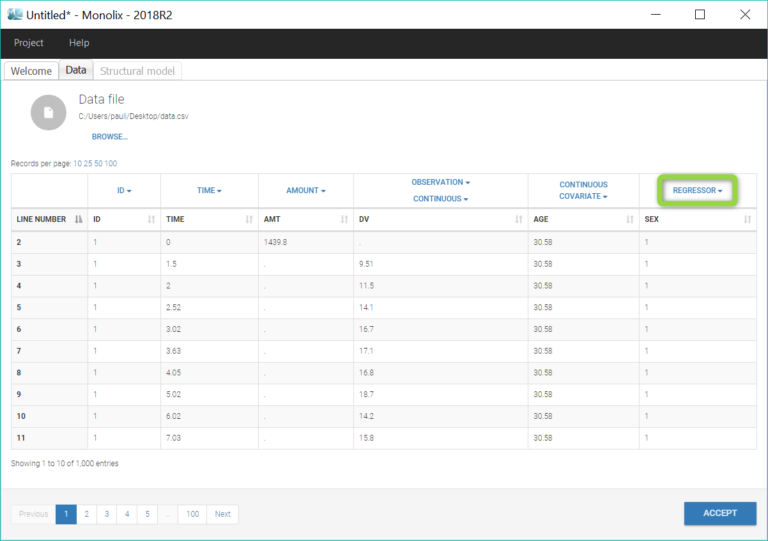Click the Monolix app icon in title bar
Viewport: 768px width, 541px height.
15,14
